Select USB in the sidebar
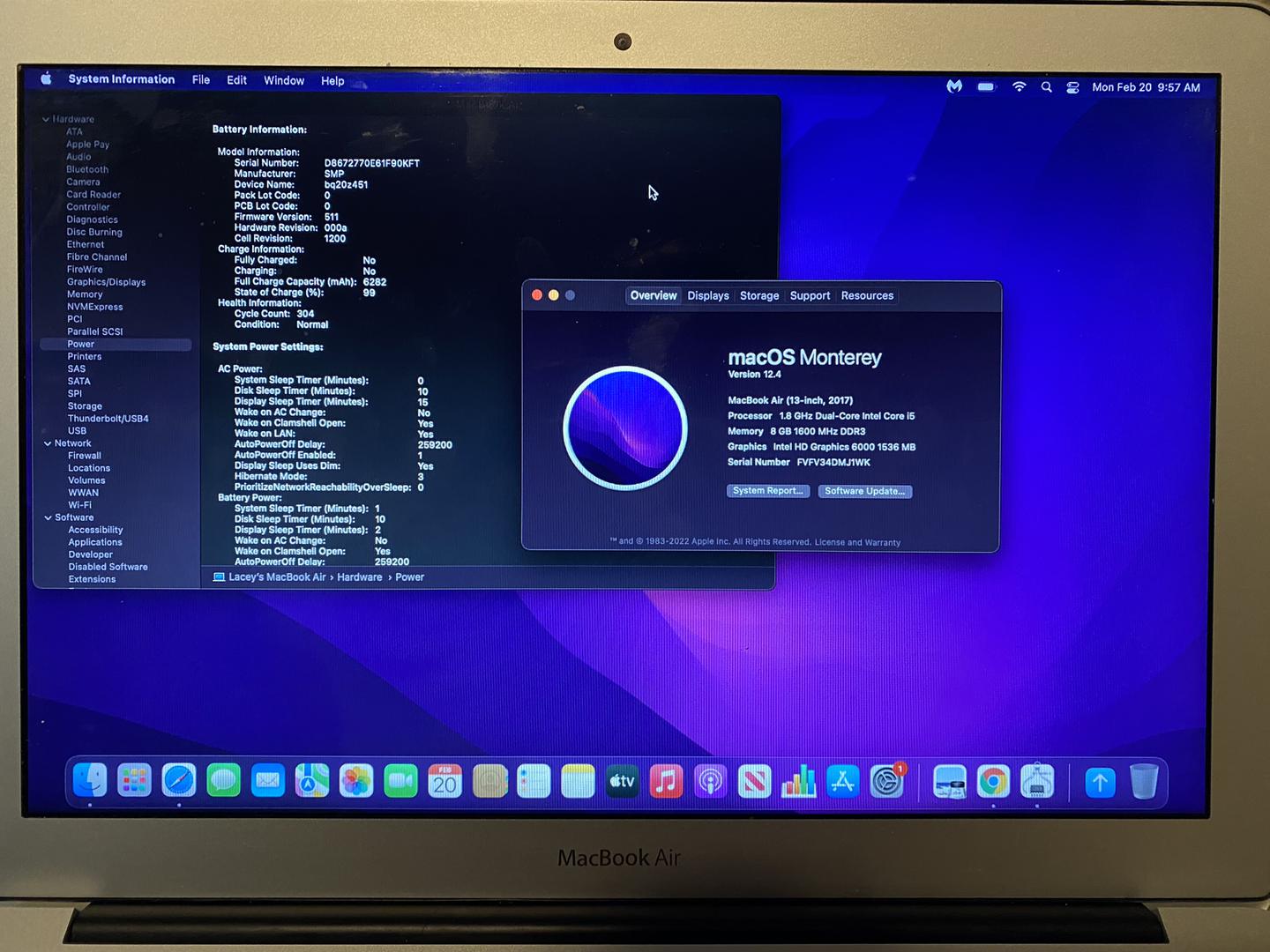Screen dimensions: 1270x952 coord(77,431)
